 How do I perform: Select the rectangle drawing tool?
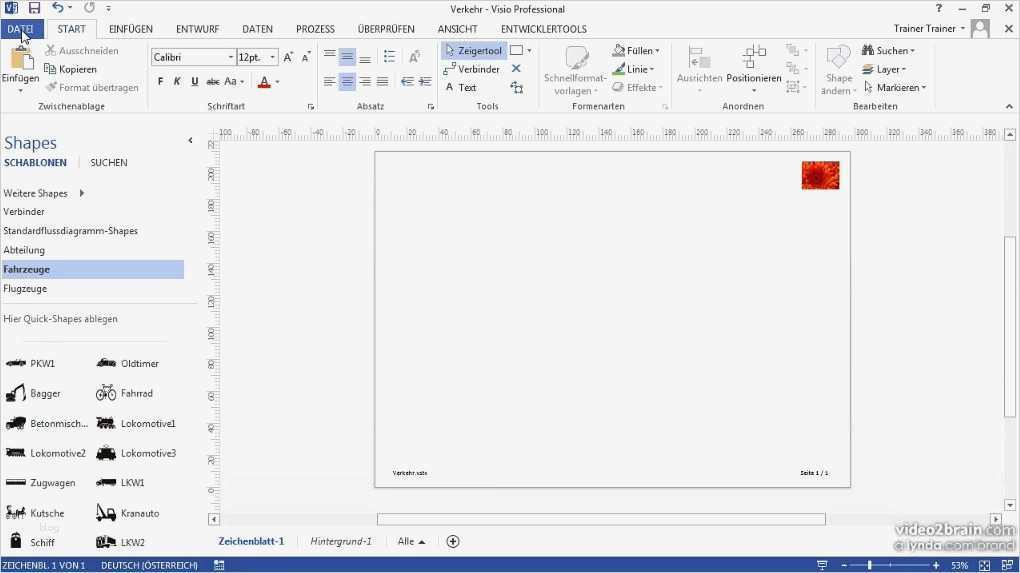[x=517, y=50]
